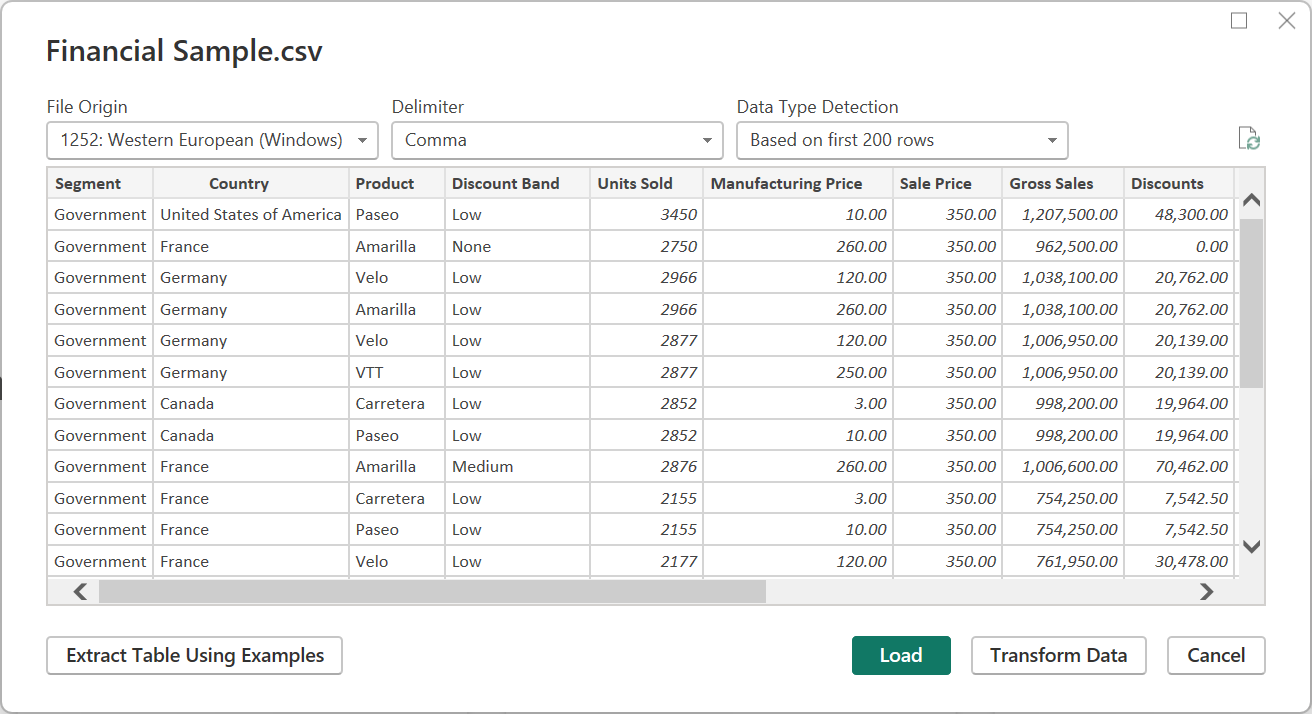1312x714 pixels.
Task: Click the Load button
Action: (x=901, y=656)
